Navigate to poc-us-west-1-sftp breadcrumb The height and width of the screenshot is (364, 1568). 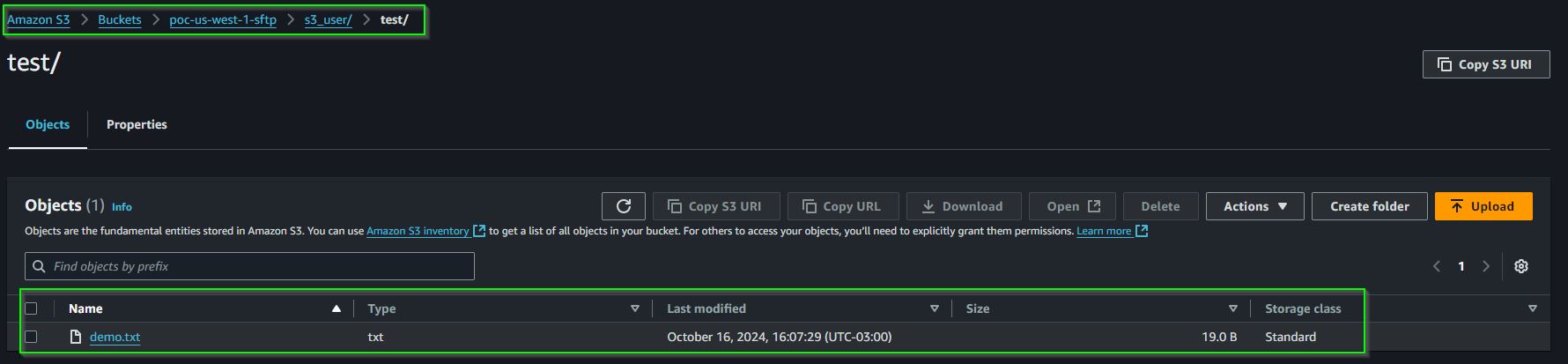(223, 19)
